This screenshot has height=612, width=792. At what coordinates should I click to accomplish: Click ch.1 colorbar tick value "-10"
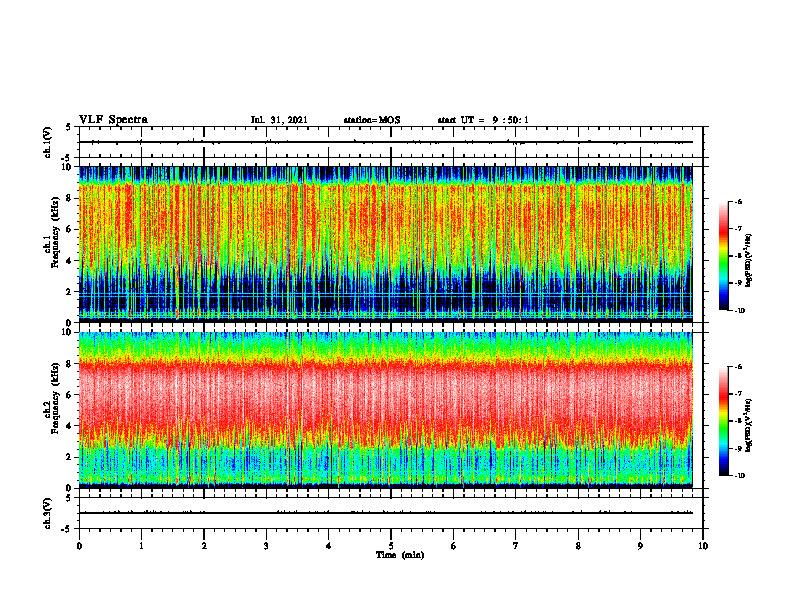pos(739,311)
